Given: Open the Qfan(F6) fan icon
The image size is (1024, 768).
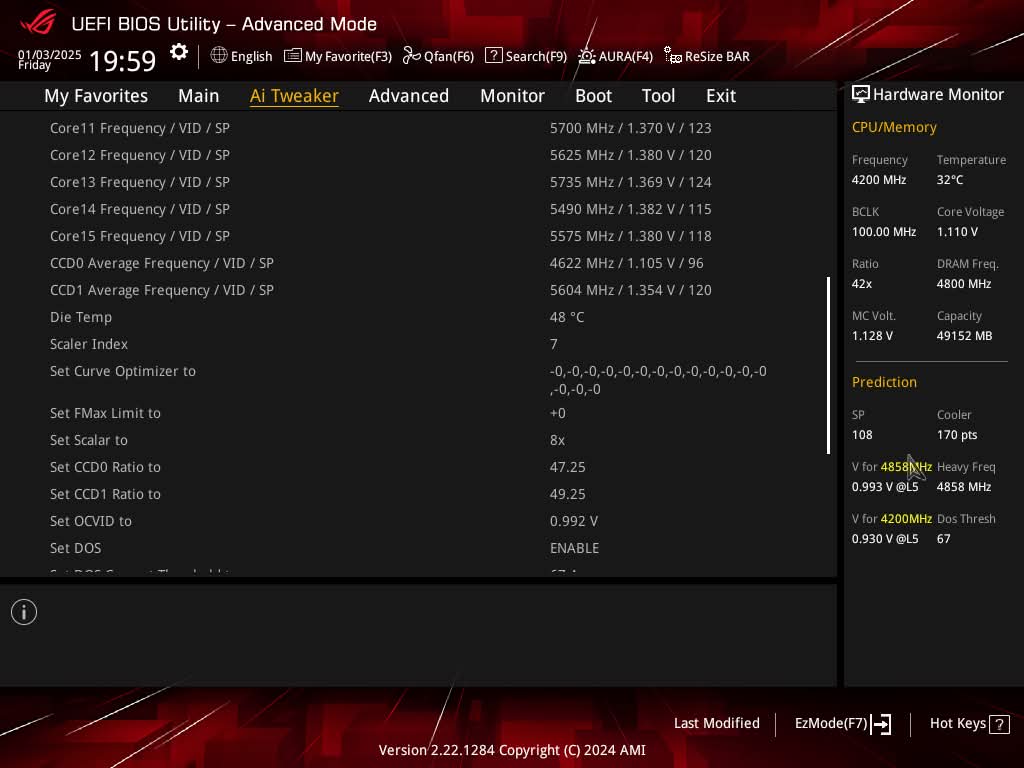Looking at the screenshot, I should [x=411, y=56].
